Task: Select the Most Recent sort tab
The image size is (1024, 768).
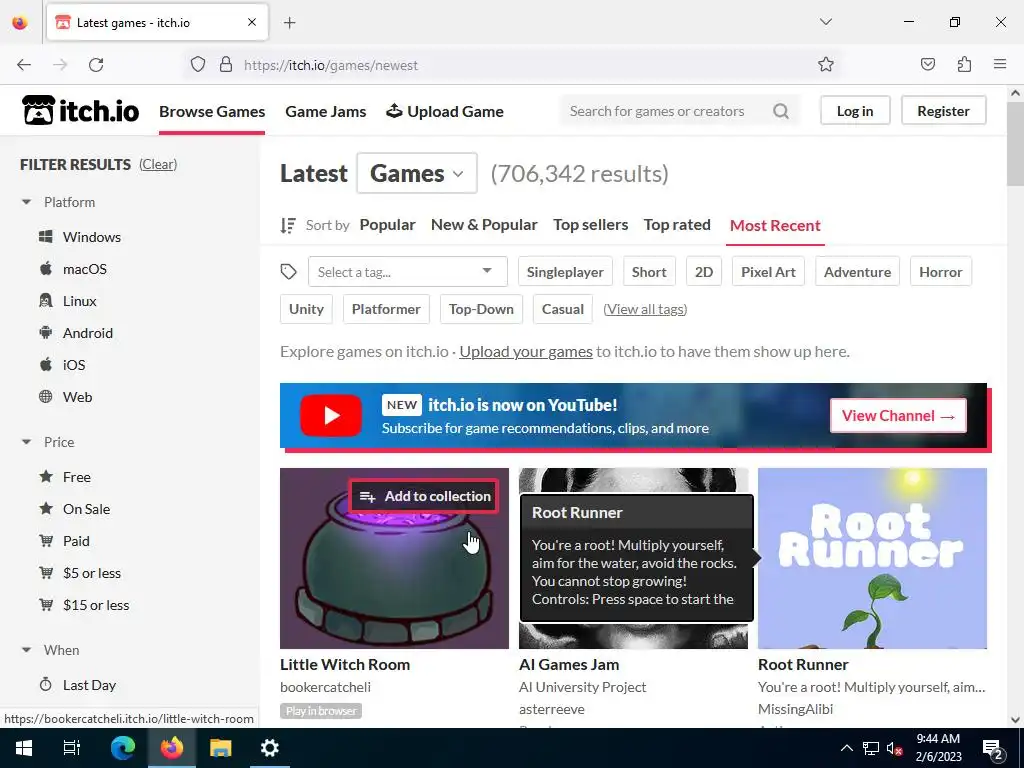Action: point(775,225)
